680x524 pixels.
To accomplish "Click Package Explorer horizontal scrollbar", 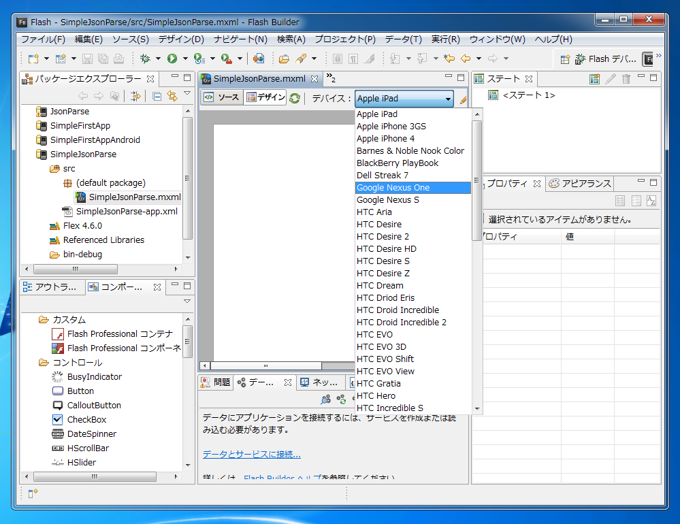I will (x=75, y=269).
